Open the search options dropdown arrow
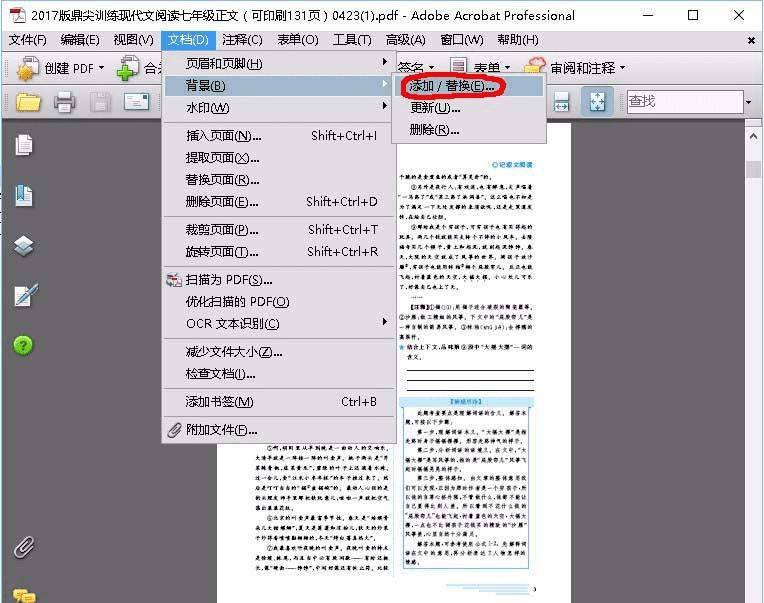This screenshot has width=764, height=603. click(748, 102)
